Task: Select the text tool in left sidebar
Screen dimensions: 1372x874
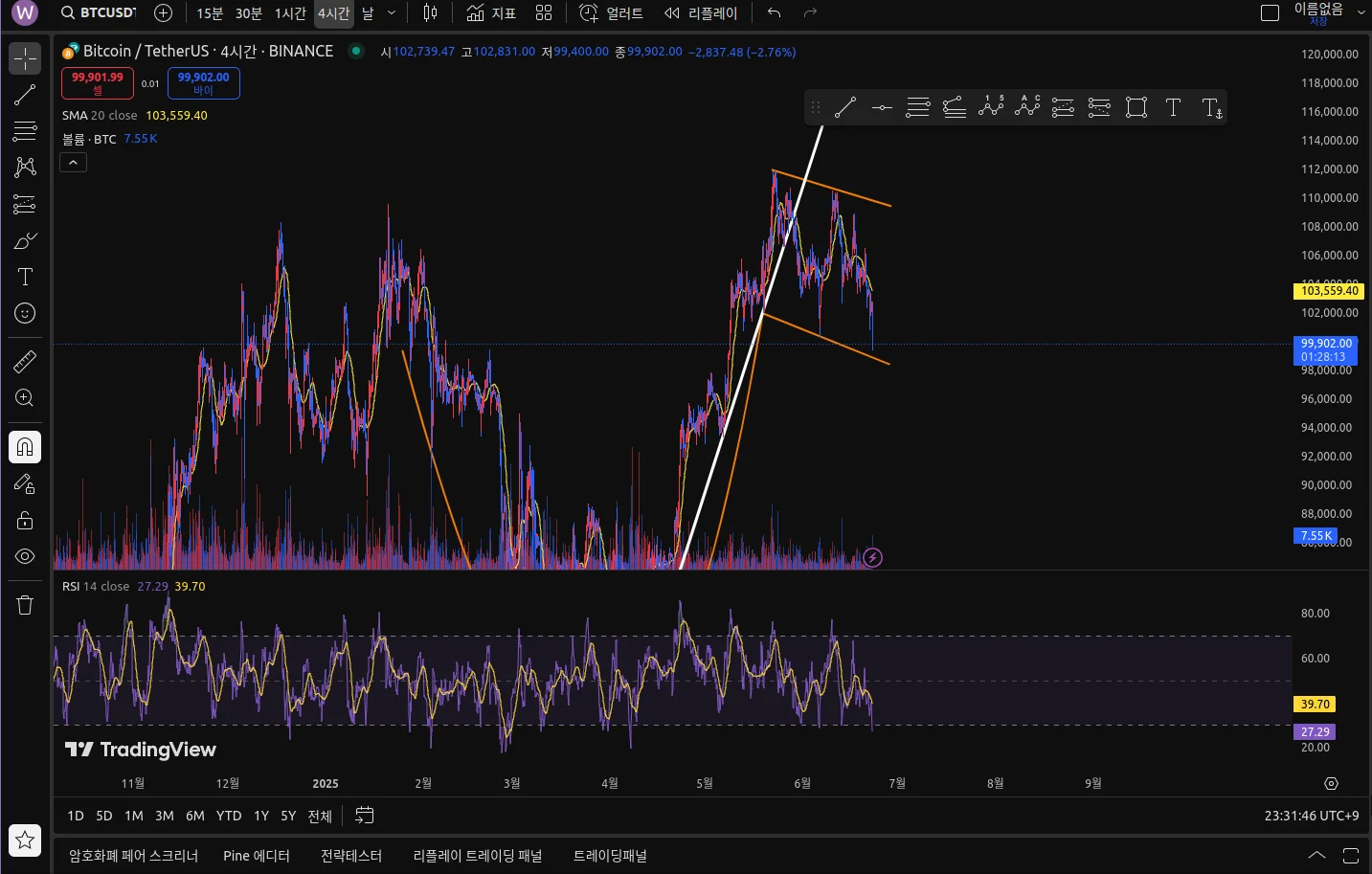Action: coord(25,277)
